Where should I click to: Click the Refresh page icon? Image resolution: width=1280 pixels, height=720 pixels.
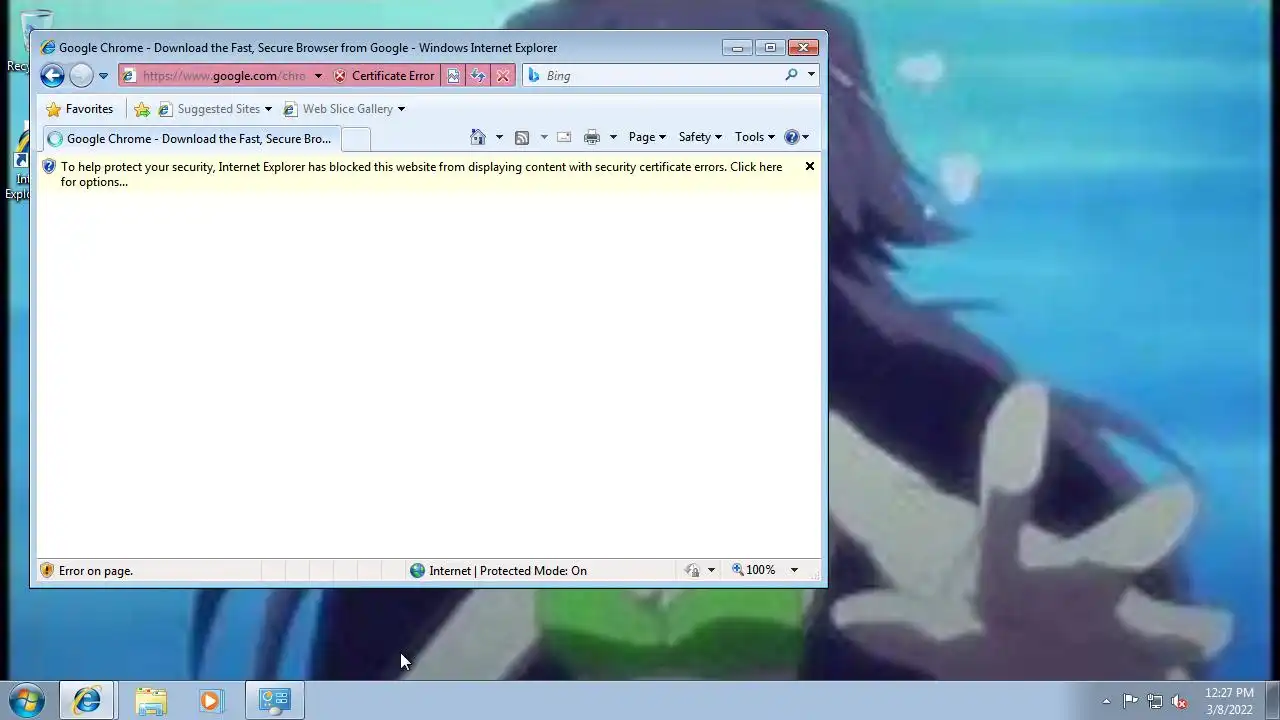478,76
